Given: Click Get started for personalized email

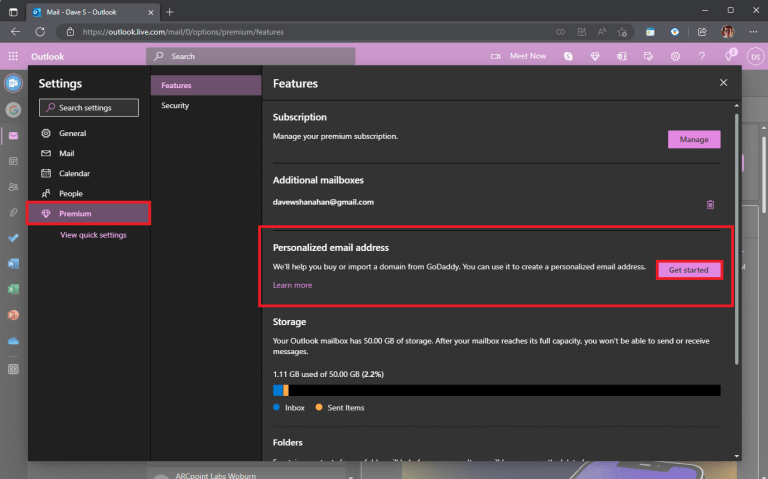Looking at the screenshot, I should click(689, 270).
